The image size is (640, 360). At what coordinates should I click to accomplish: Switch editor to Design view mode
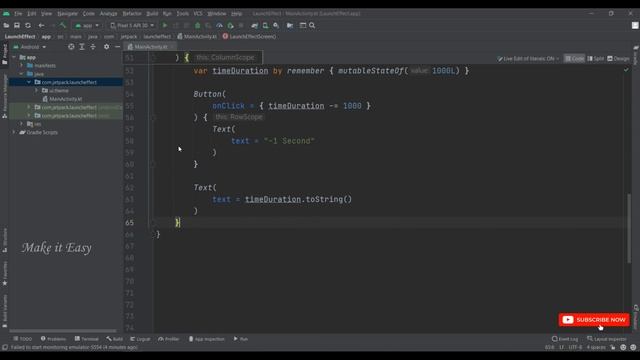pyautogui.click(x=618, y=59)
